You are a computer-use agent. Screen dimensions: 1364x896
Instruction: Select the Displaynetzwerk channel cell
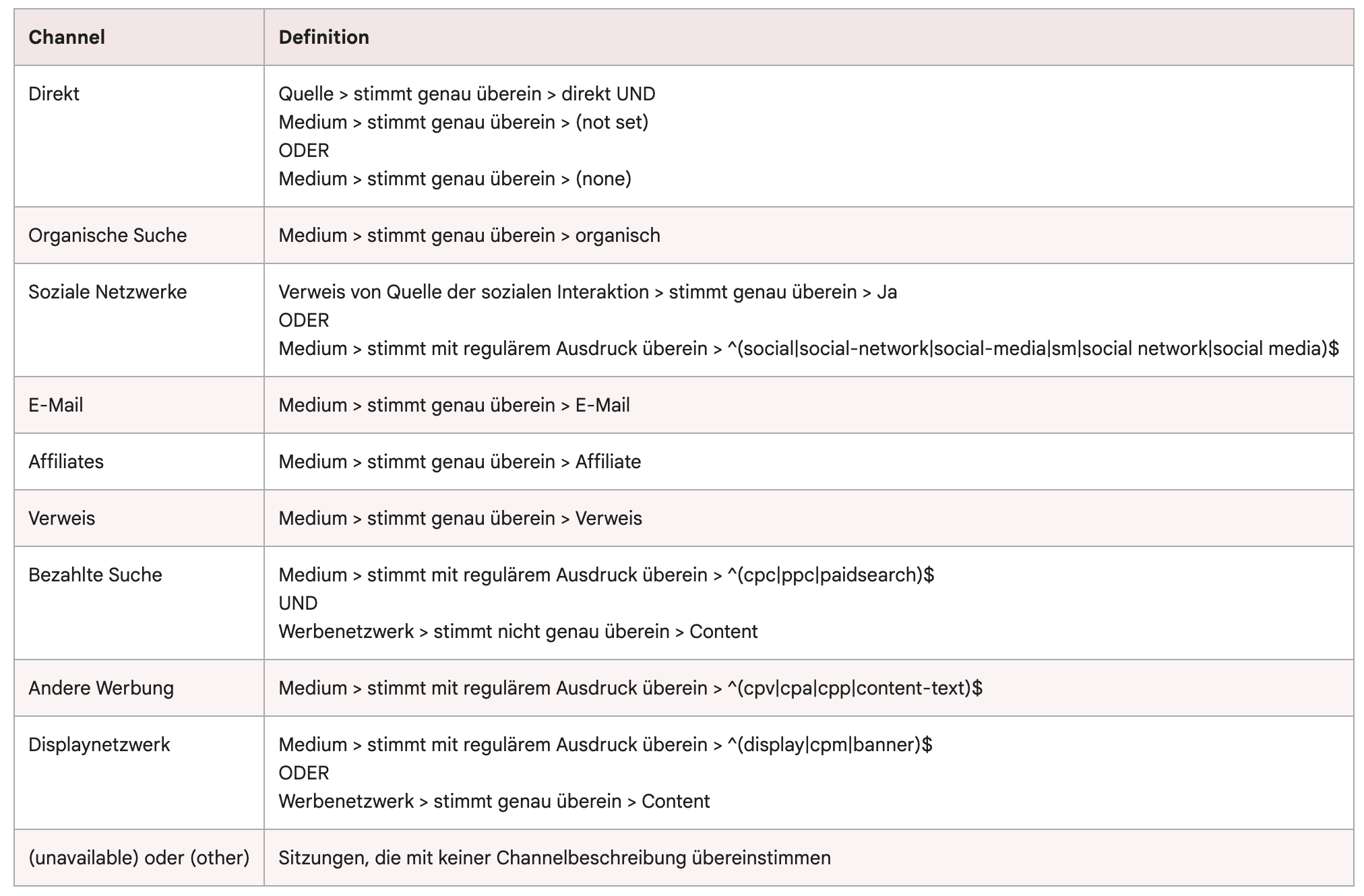[x=99, y=744]
